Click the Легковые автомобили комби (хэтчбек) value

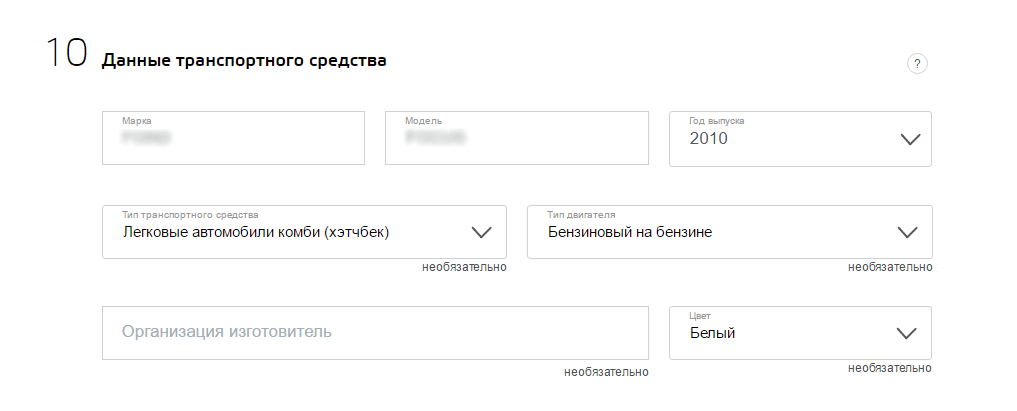(255, 233)
